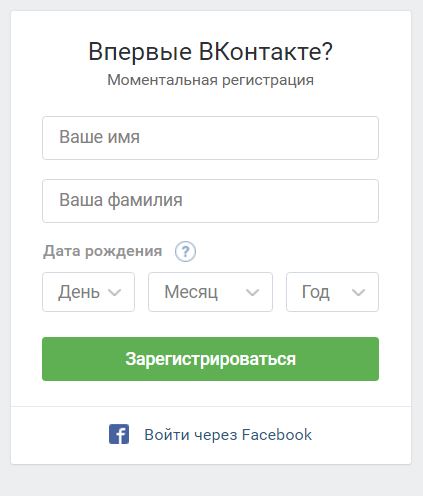Expand the Месяц month selector

point(210,292)
